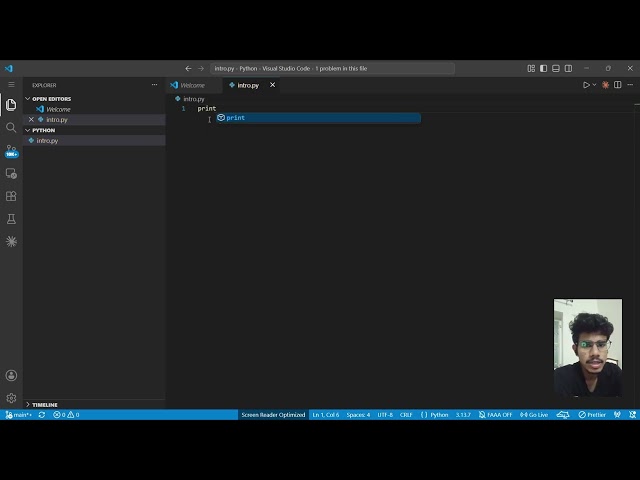Collapse the PYTHON folder section
This screenshot has height=480, width=640.
(x=43, y=130)
